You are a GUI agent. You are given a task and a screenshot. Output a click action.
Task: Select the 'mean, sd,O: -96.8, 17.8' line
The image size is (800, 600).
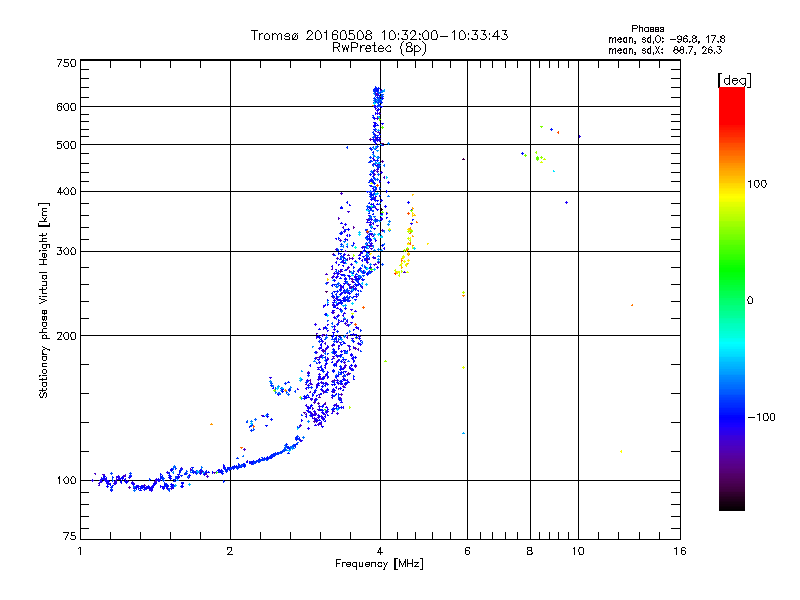[666, 39]
